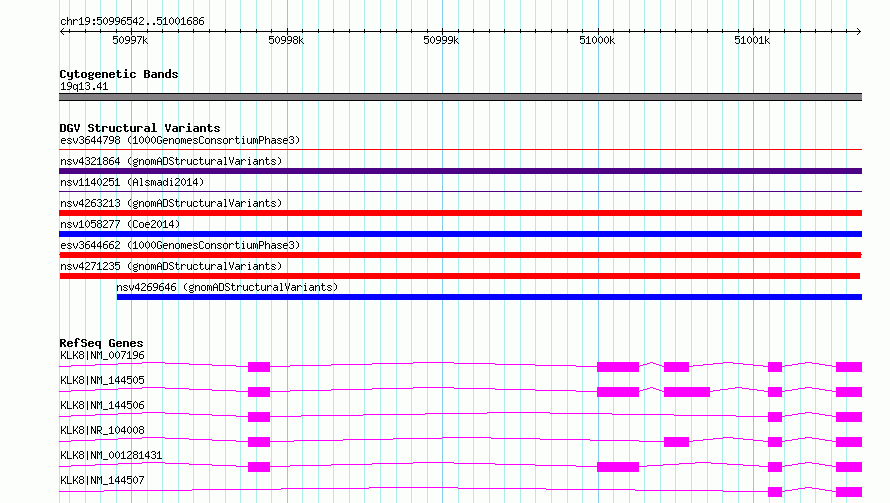Click the exon at 51000k in NM_001281431
The height and width of the screenshot is (503, 890).
click(618, 467)
